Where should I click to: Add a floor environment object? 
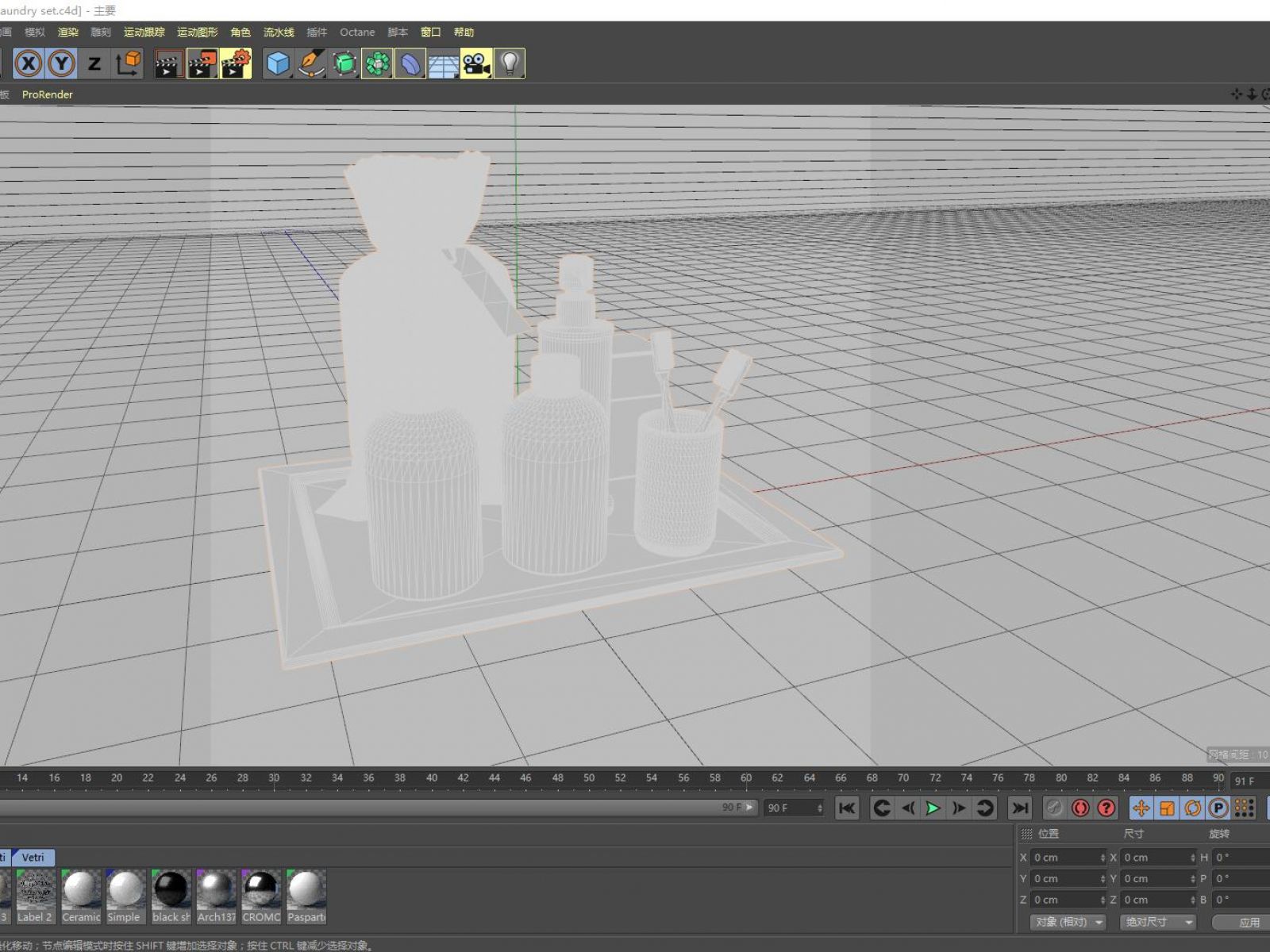pos(443,63)
